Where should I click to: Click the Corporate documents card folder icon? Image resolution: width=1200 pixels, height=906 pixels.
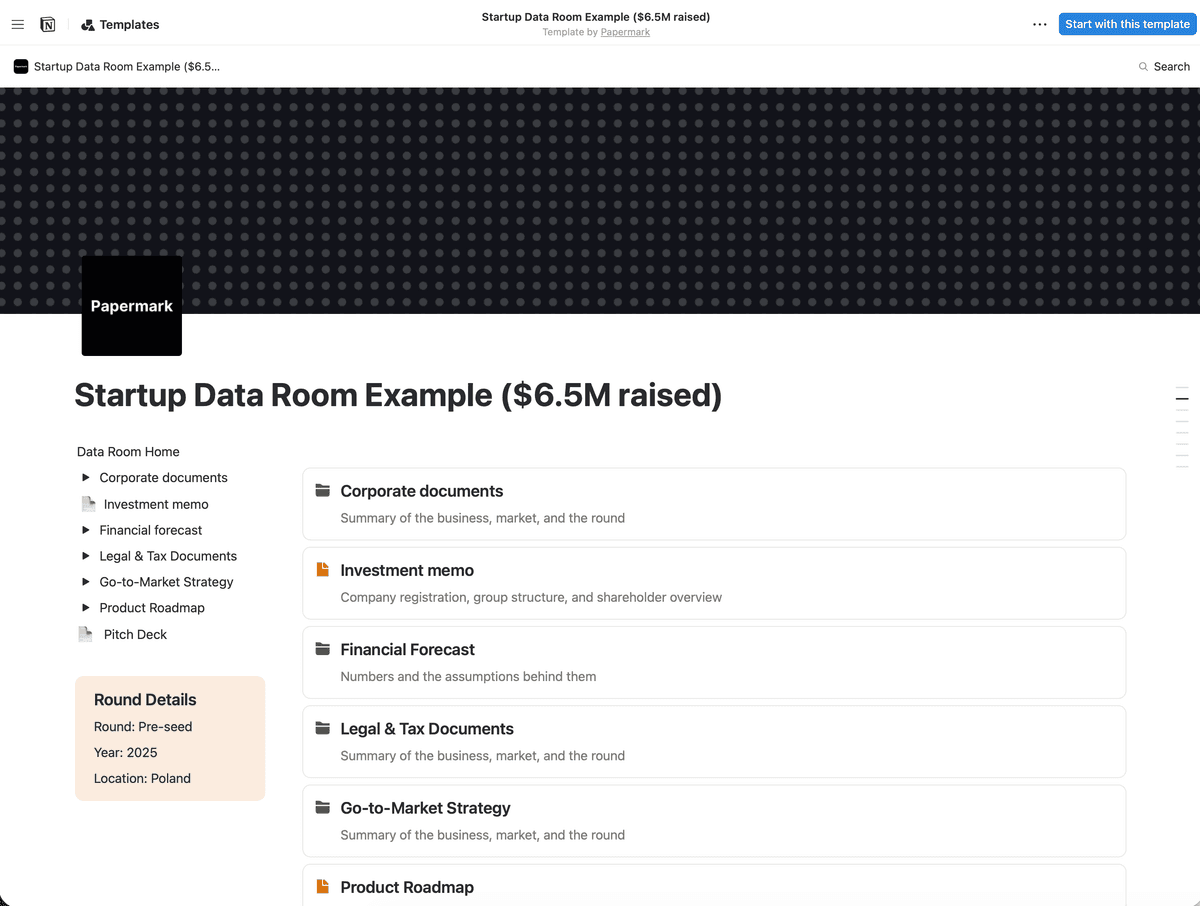tap(322, 490)
